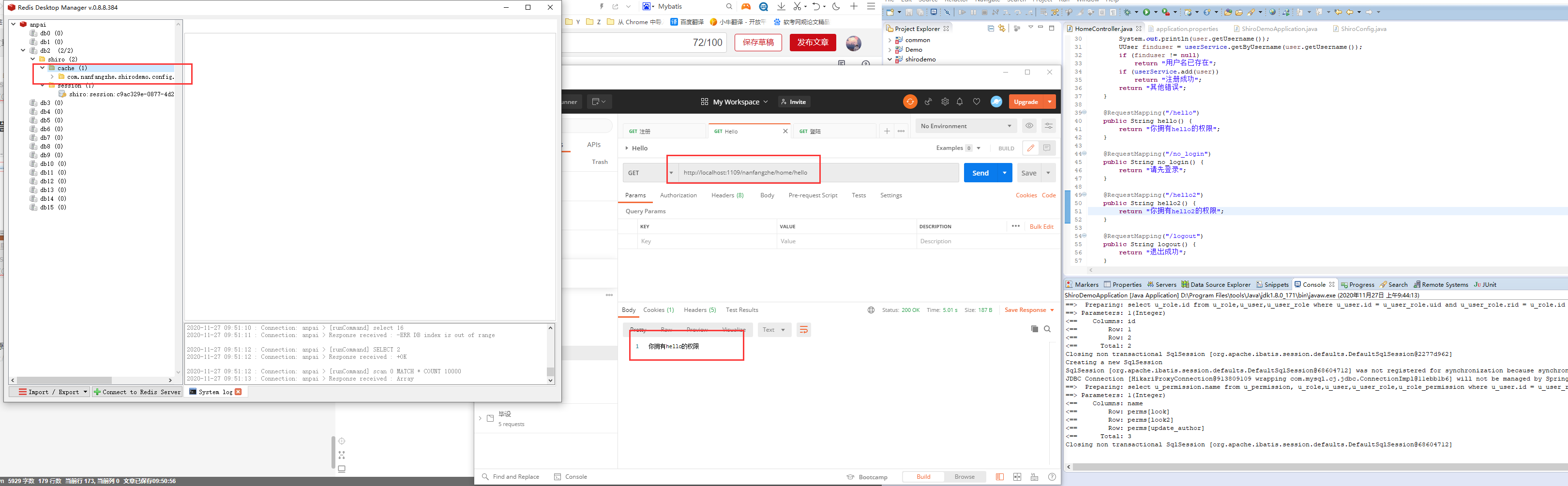1568x486 pixels.
Task: Open Upgrade dropdown arrow
Action: (1050, 102)
